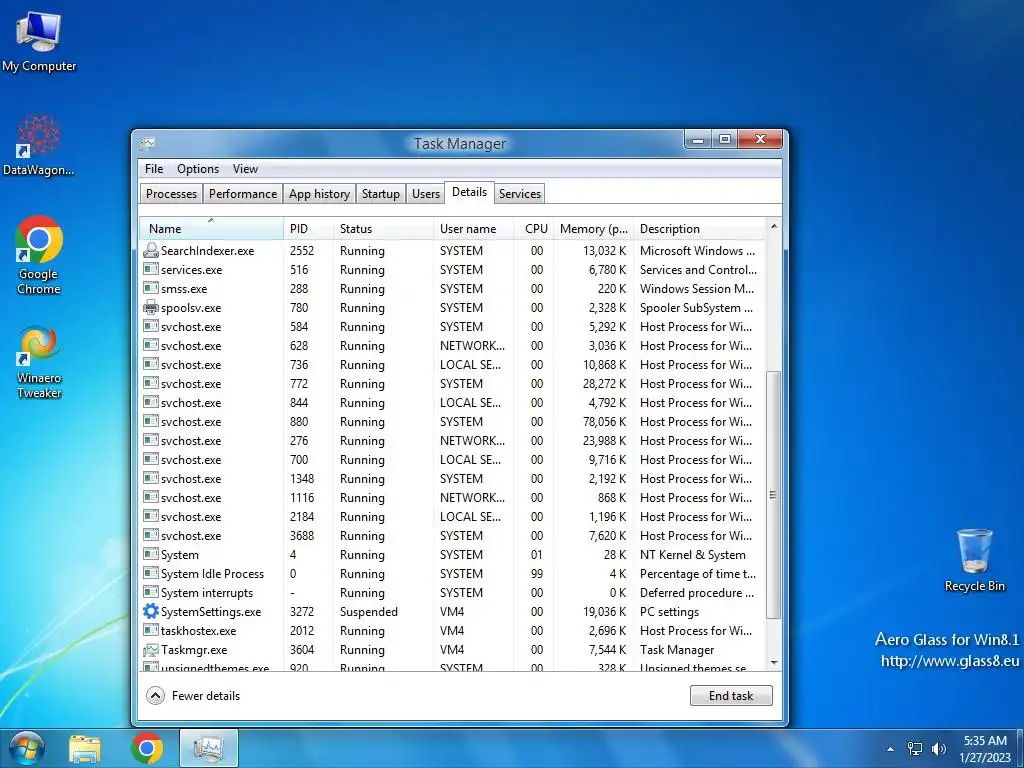Select svchost.exe row with PID 1348
The height and width of the screenshot is (768, 1024).
coord(453,478)
